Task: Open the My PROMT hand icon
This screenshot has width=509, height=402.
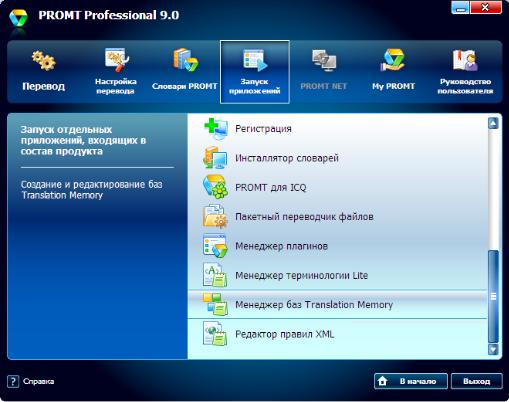Action: (x=393, y=60)
